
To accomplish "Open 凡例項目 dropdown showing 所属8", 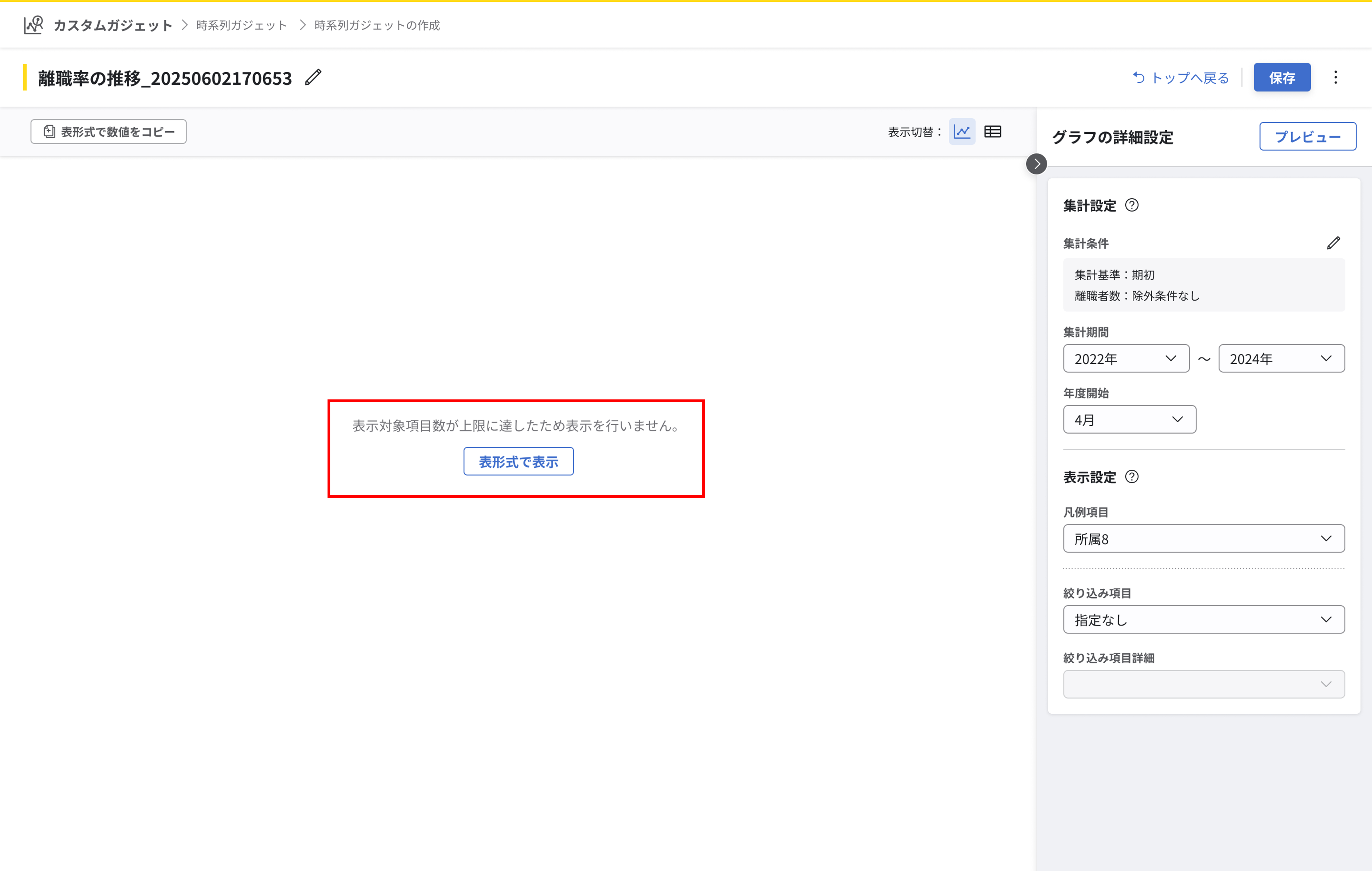I will [x=1204, y=539].
